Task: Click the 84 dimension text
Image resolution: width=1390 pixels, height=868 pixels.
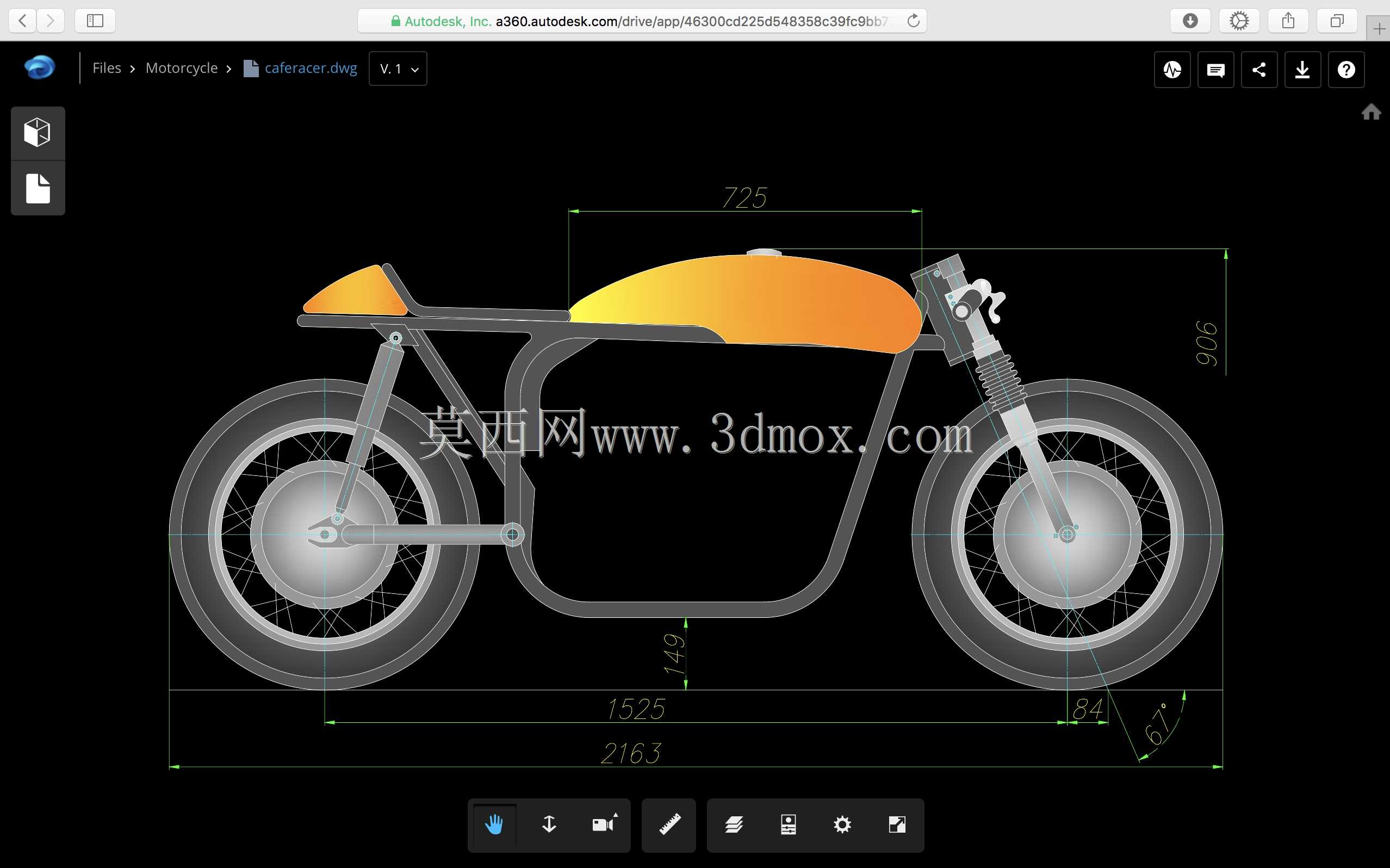Action: click(x=1088, y=709)
